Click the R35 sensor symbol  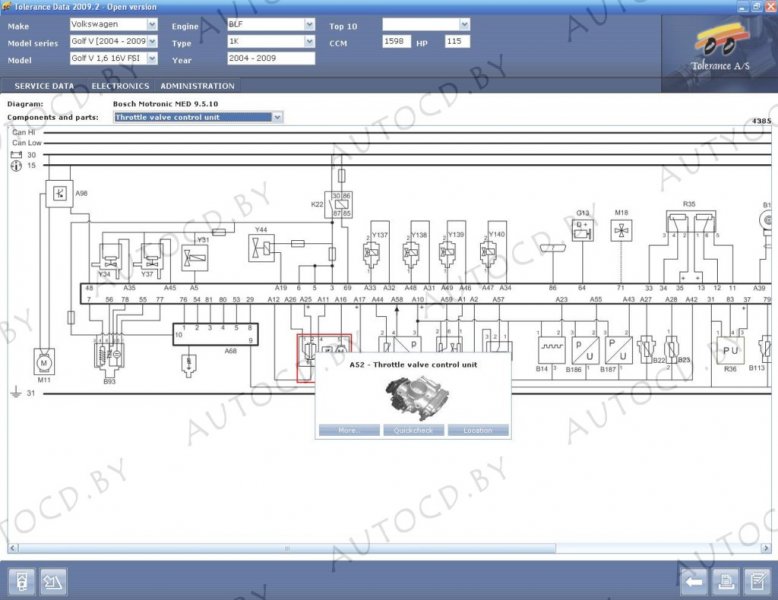coord(691,222)
